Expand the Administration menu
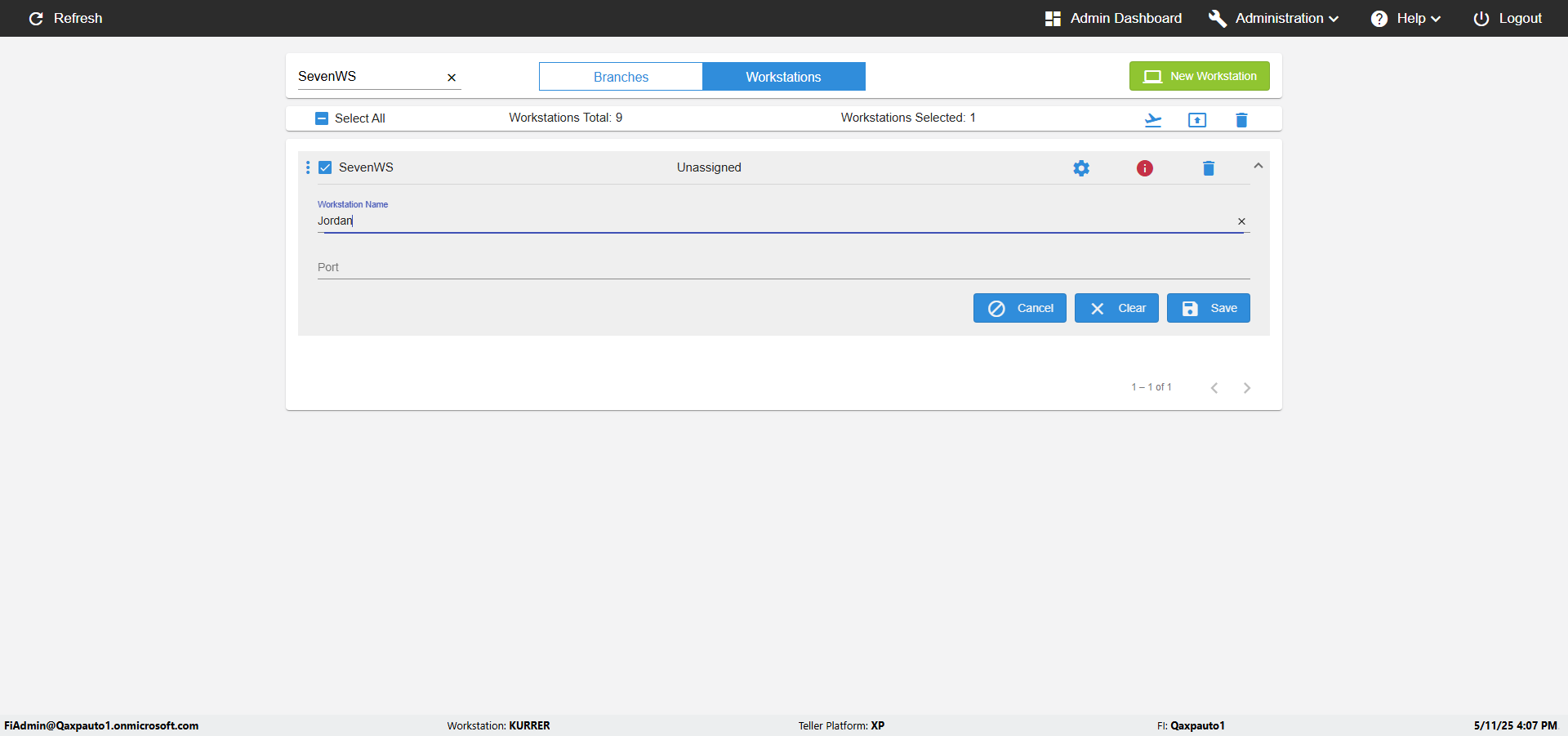The width and height of the screenshot is (1568, 736). click(1273, 18)
